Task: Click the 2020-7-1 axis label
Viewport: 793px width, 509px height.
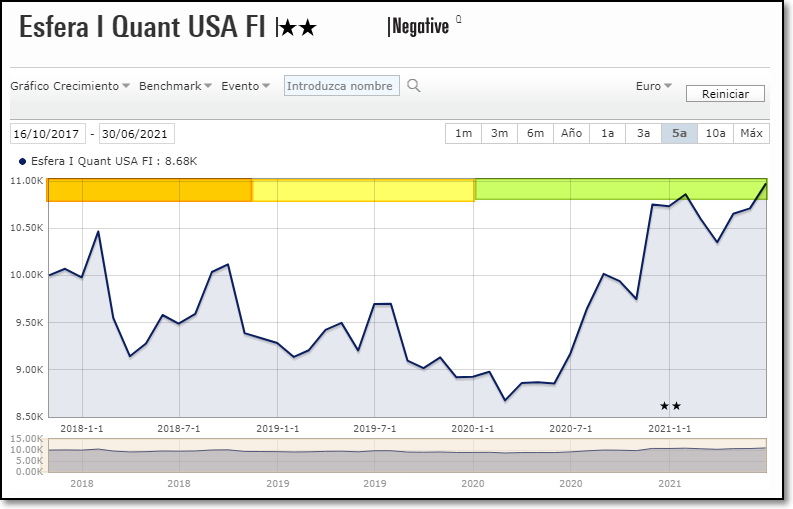Action: pyautogui.click(x=570, y=429)
